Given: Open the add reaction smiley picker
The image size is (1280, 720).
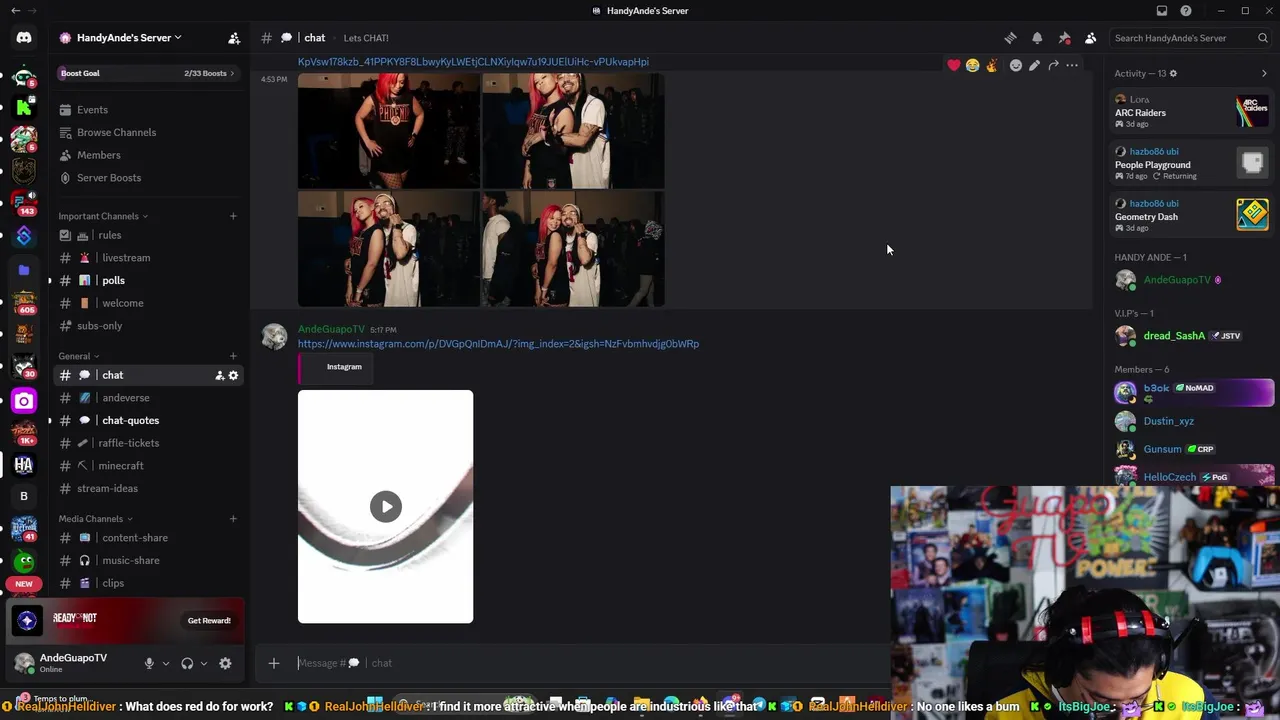Looking at the screenshot, I should [1016, 66].
